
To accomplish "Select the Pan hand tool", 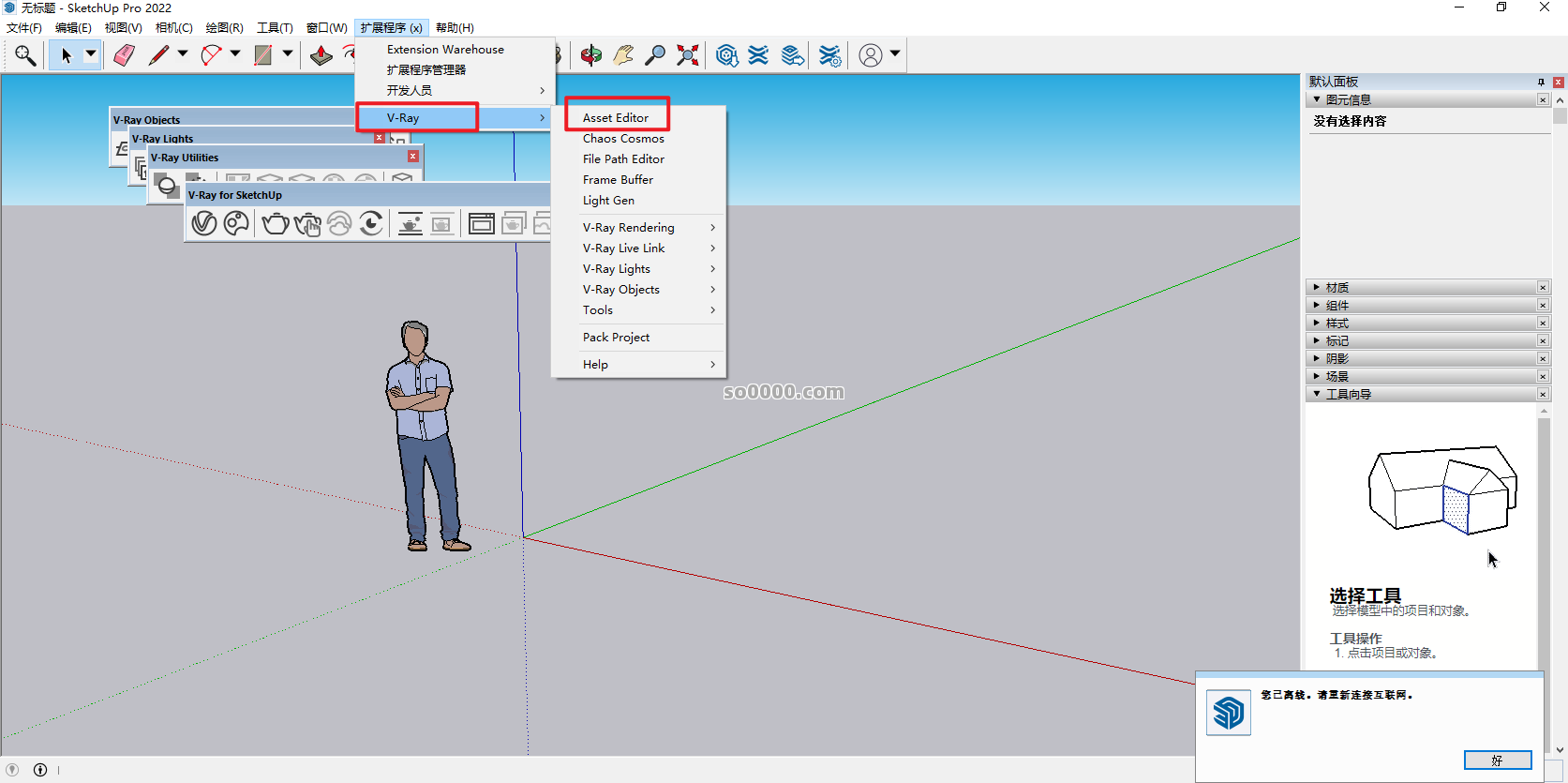I will [623, 55].
